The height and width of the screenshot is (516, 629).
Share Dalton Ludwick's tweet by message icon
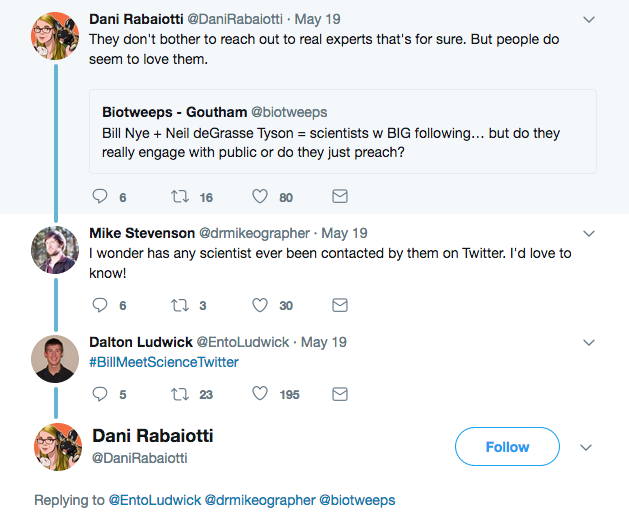click(x=339, y=394)
